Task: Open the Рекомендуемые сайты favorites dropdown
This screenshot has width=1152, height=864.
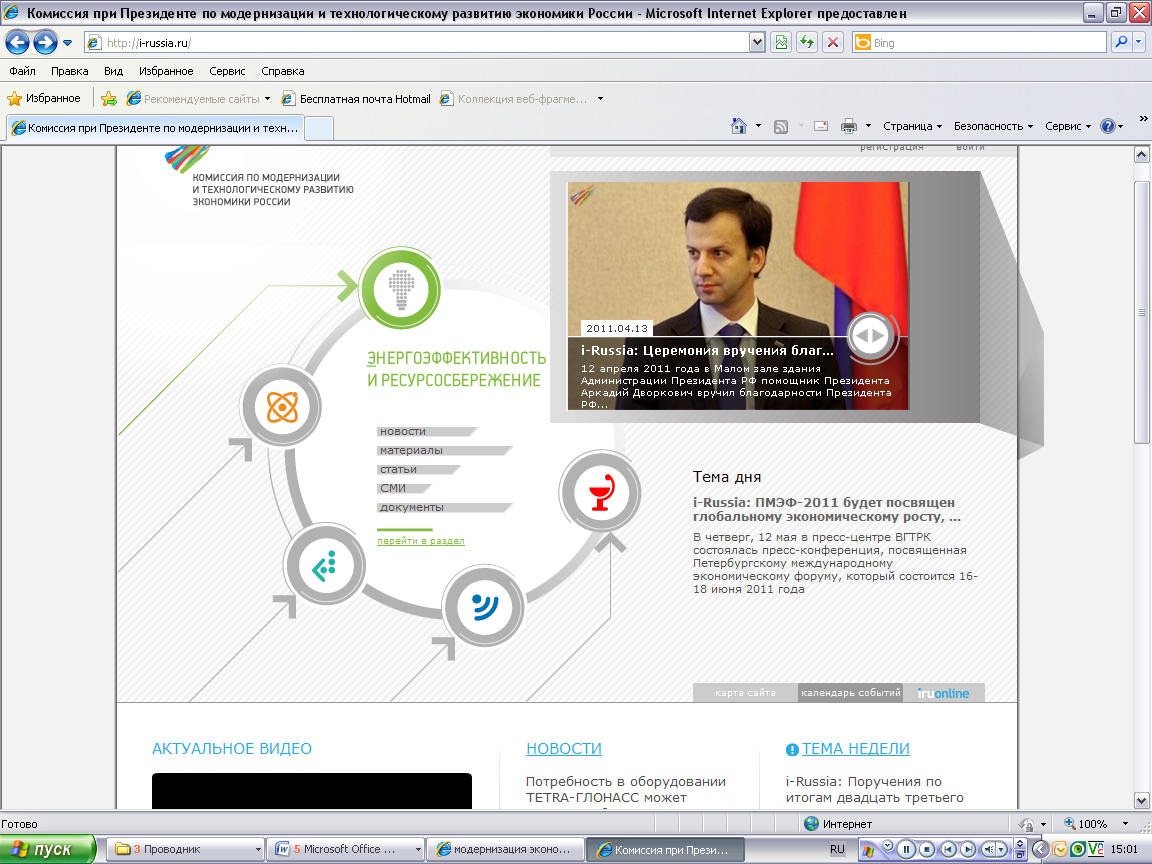Action: (x=198, y=98)
